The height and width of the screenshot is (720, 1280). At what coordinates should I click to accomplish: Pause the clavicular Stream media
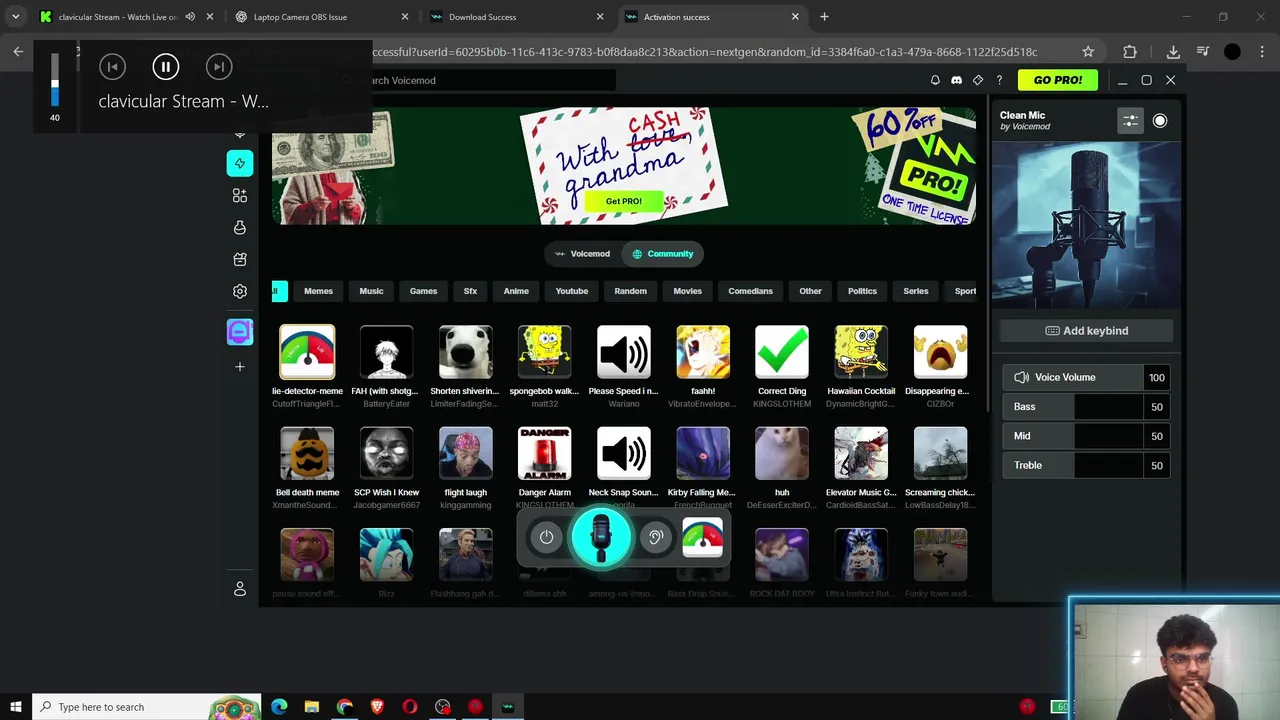(166, 67)
